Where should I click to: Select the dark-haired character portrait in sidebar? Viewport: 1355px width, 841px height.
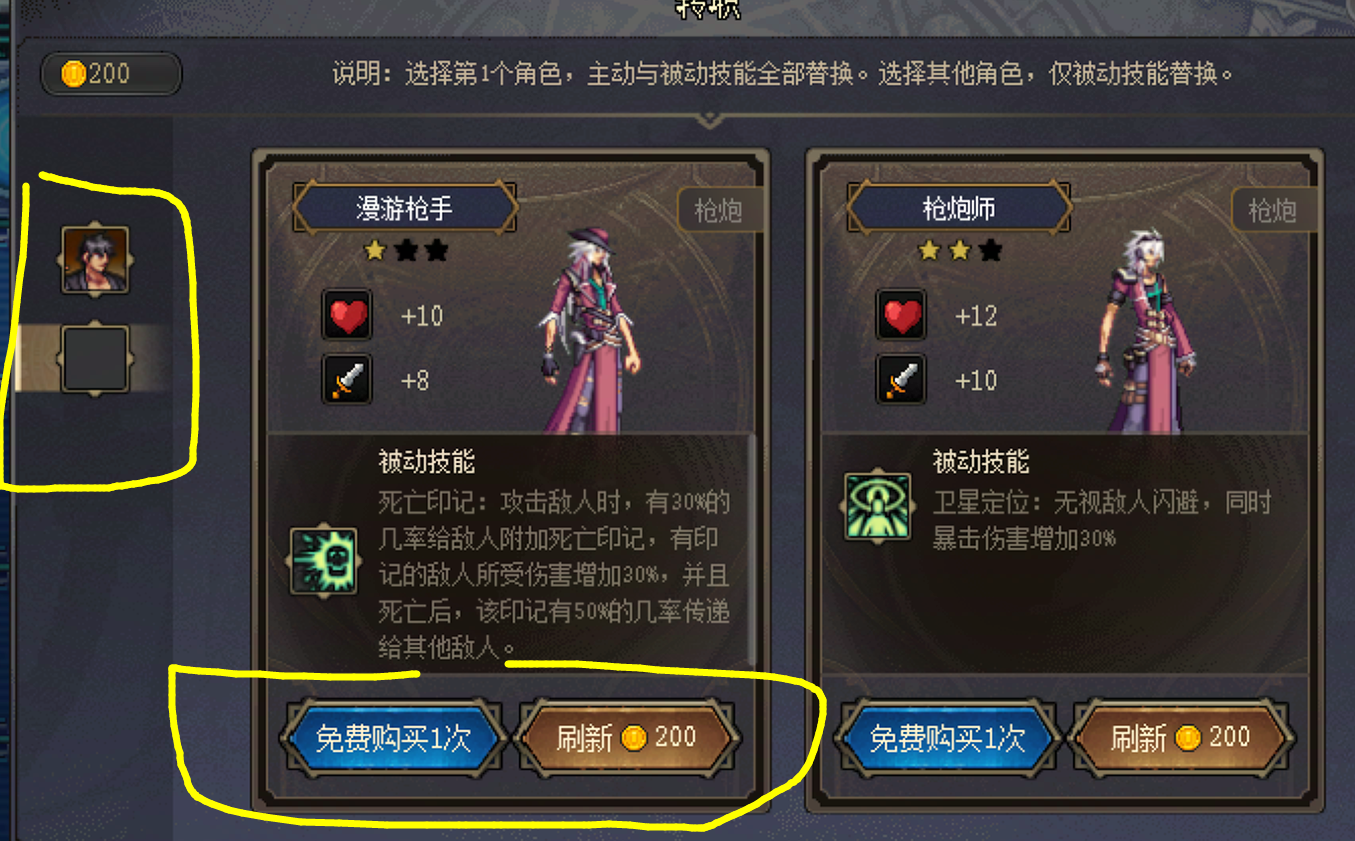click(x=95, y=259)
